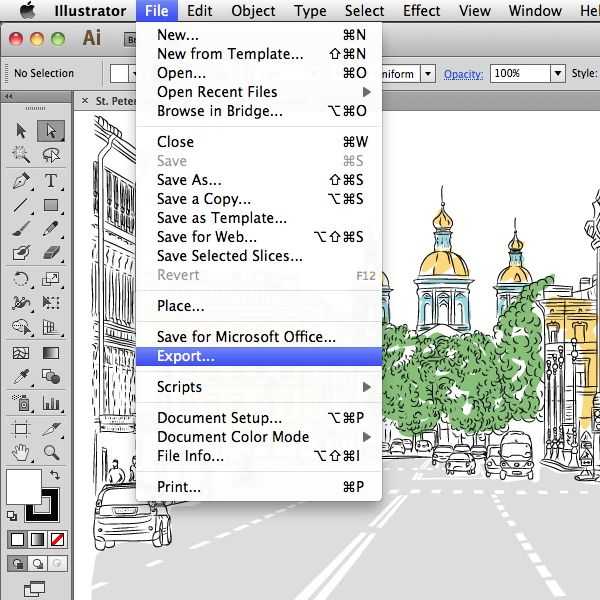The height and width of the screenshot is (600, 600).
Task: Select the Perspective Grid tool
Action: point(51,327)
